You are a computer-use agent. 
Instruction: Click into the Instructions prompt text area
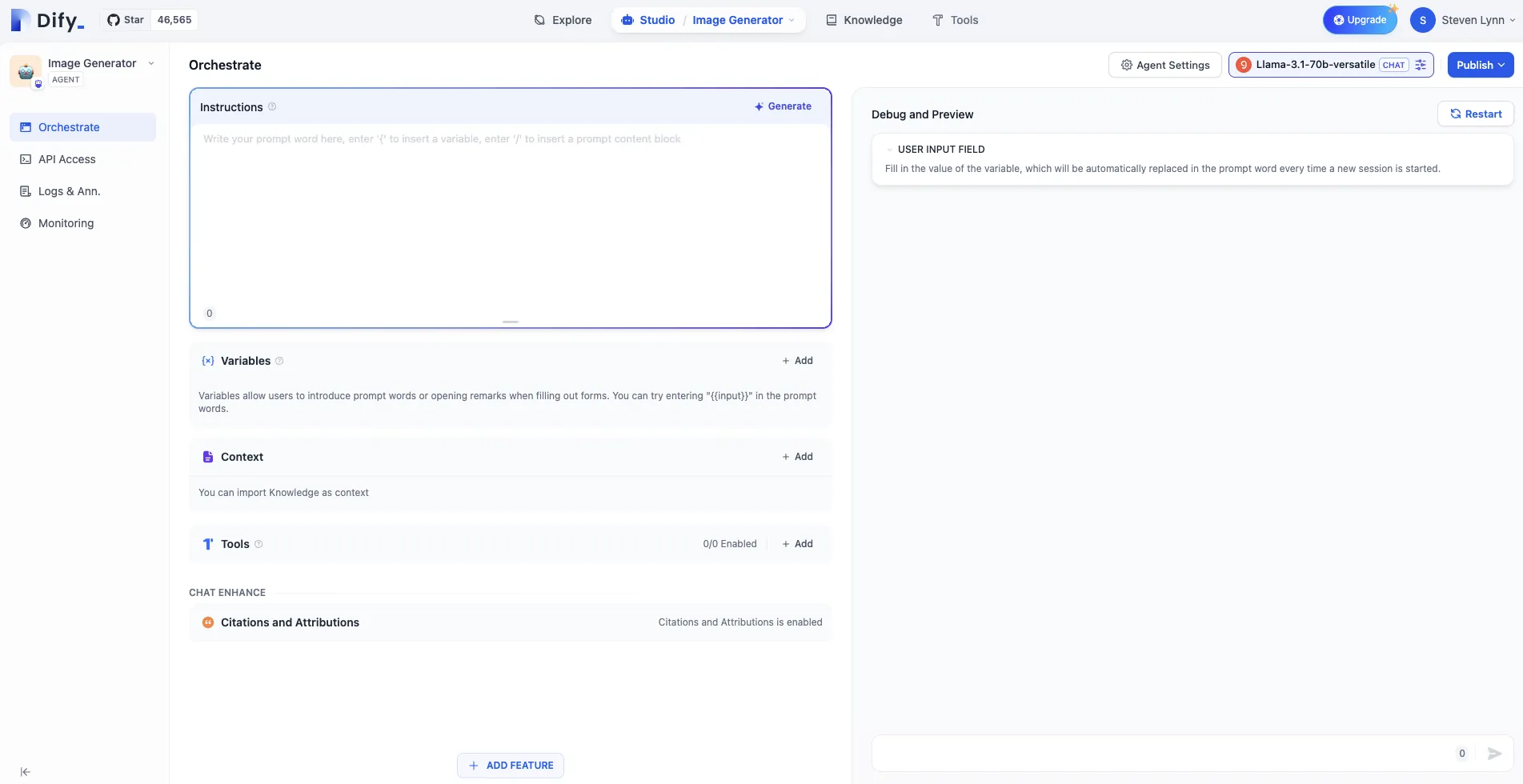[510, 216]
